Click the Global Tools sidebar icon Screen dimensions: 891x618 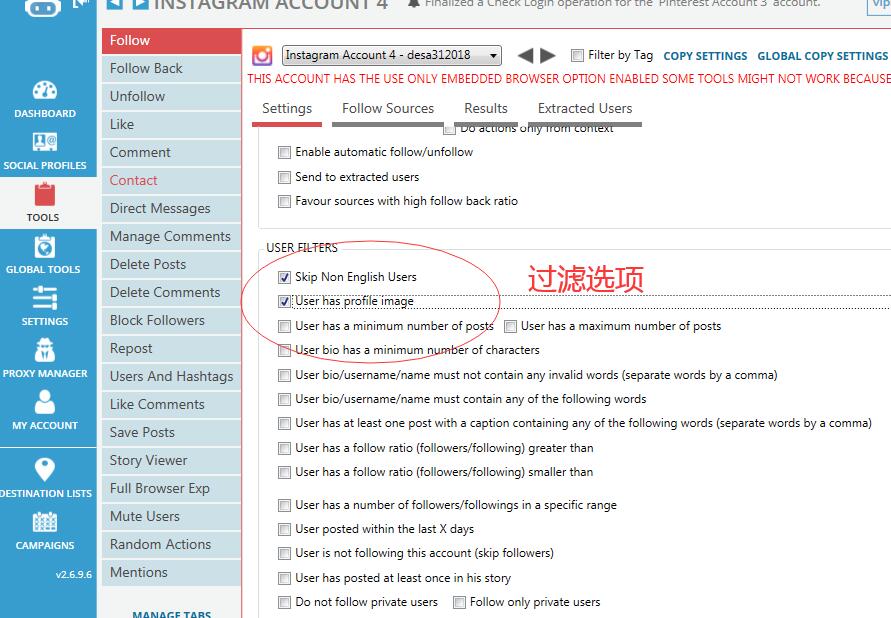[44, 248]
